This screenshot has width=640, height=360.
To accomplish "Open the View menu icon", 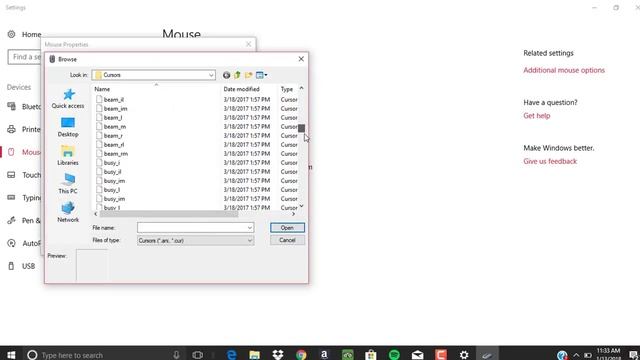I will [262, 75].
